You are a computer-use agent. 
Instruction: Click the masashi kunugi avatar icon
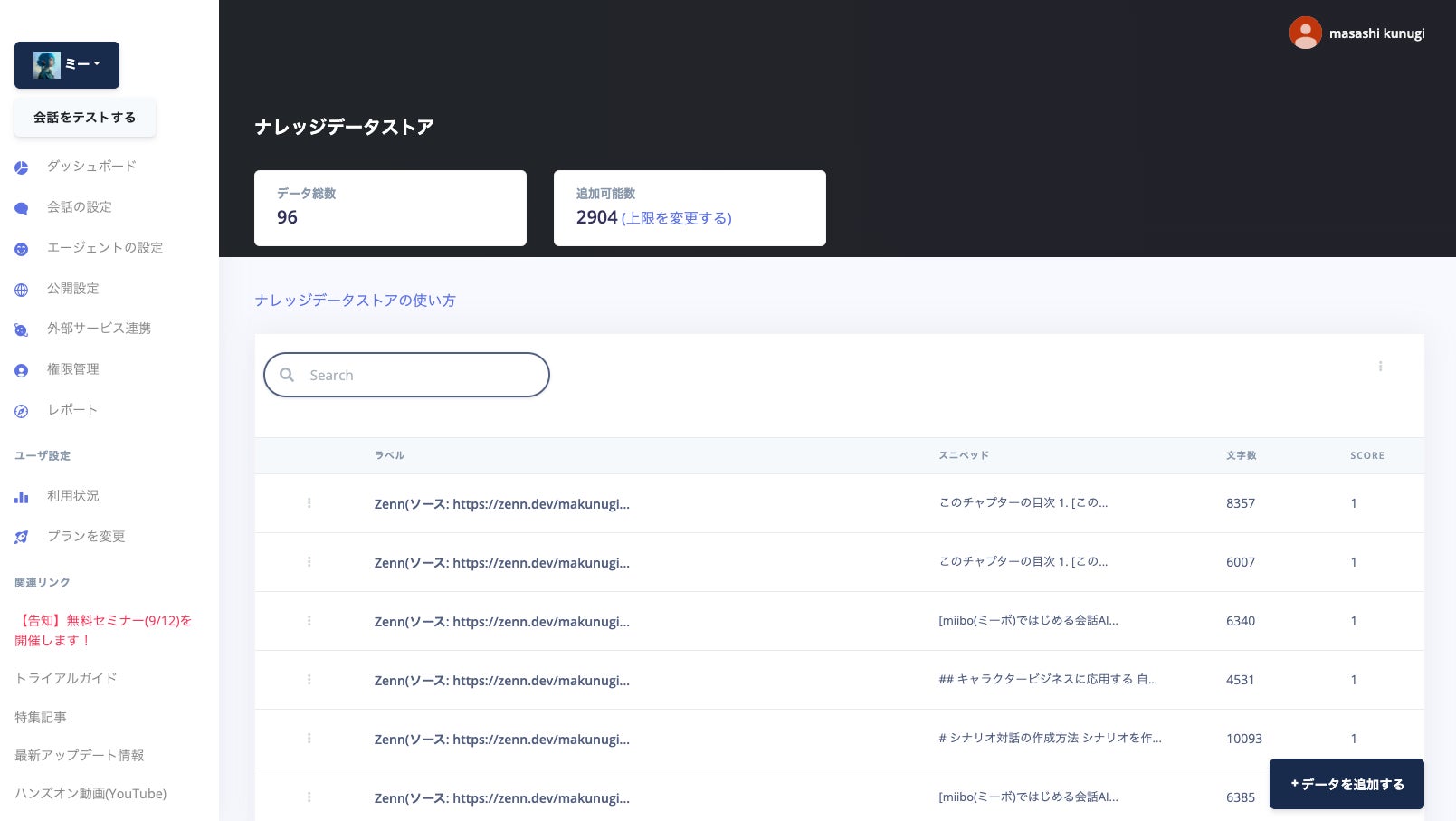click(x=1305, y=33)
